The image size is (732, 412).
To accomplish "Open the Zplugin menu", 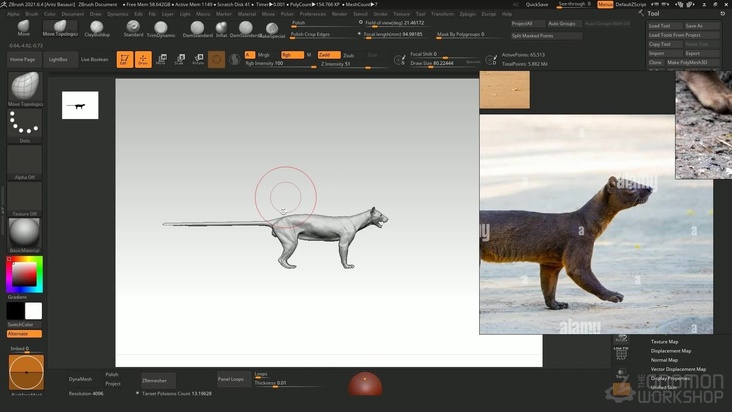I will click(466, 14).
